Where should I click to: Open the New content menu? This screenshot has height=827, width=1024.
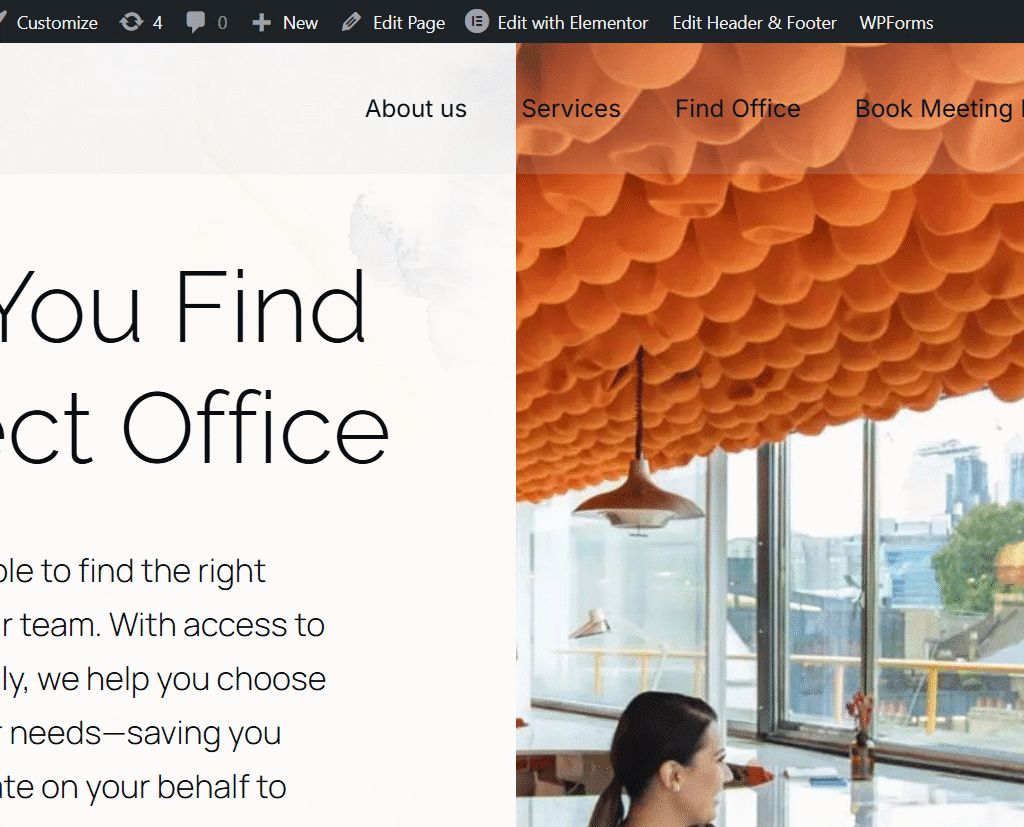pyautogui.click(x=300, y=23)
